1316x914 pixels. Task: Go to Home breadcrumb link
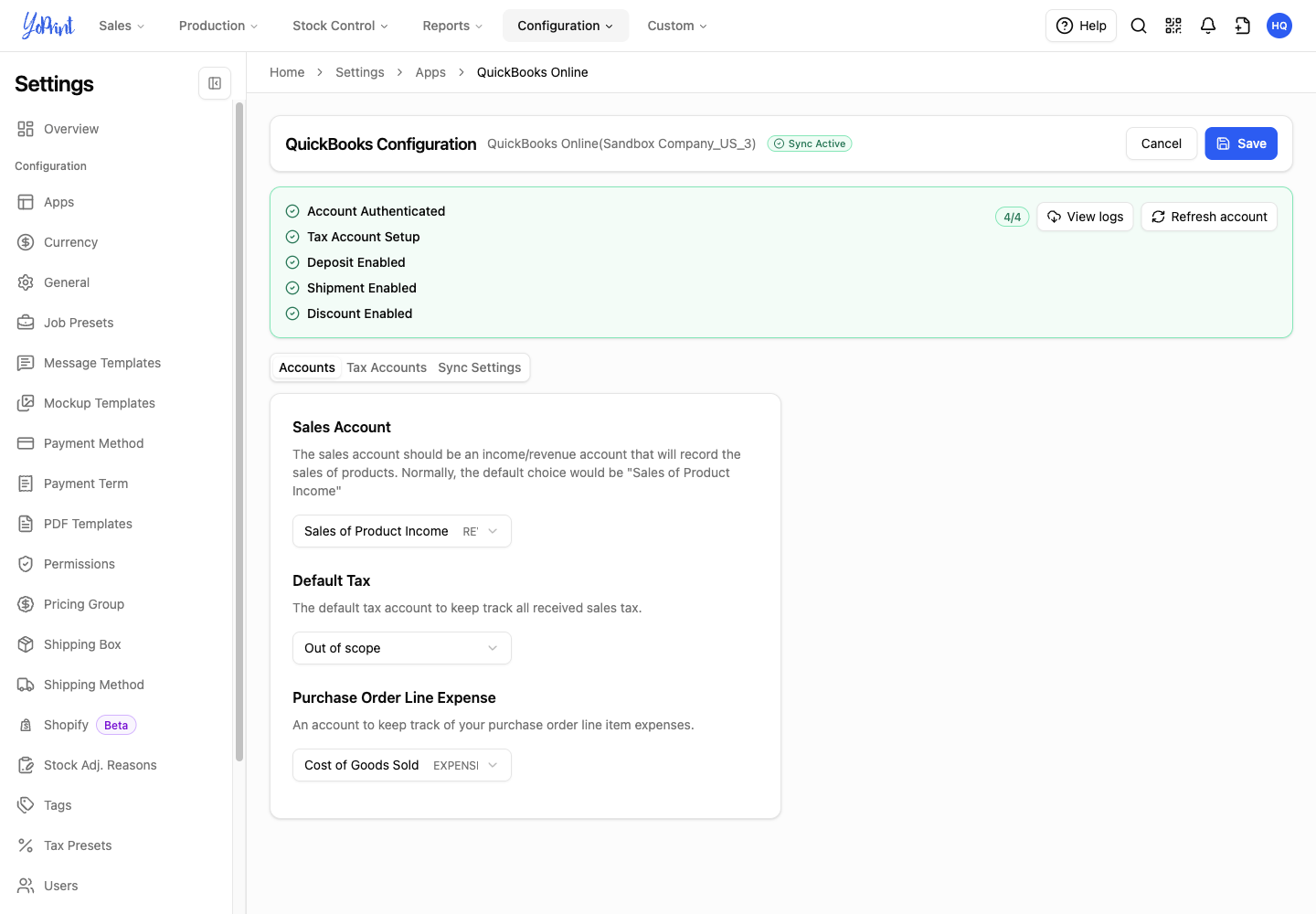[287, 72]
